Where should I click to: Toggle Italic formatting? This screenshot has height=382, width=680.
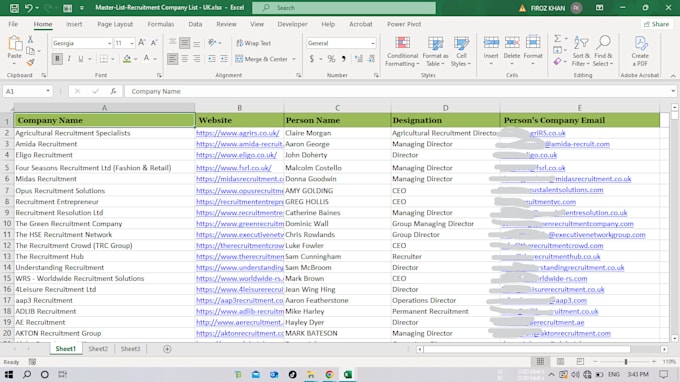pyautogui.click(x=69, y=59)
